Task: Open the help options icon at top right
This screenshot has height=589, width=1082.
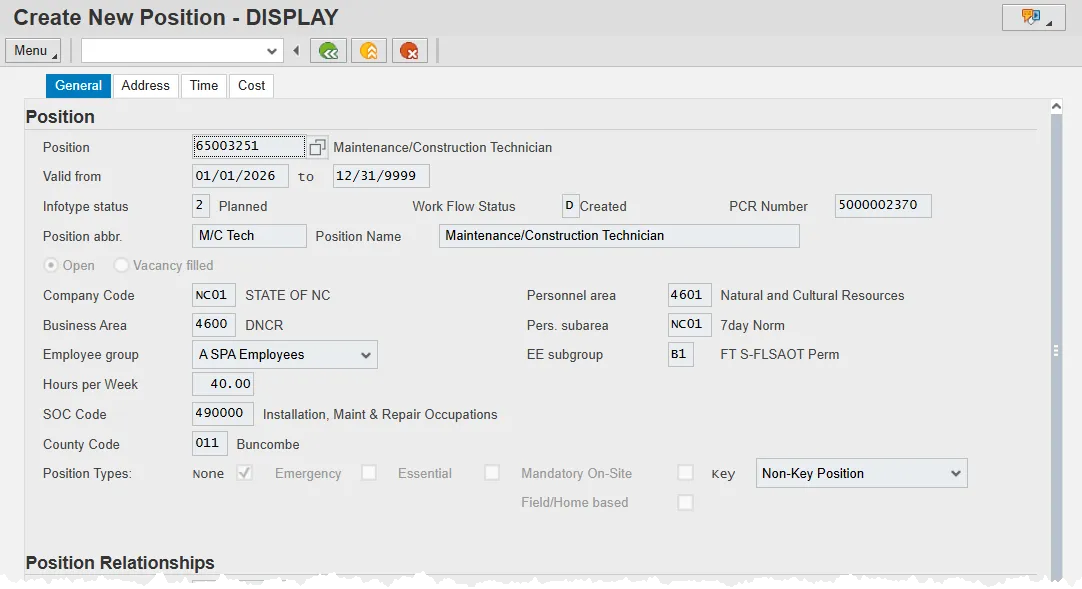Action: [x=1033, y=17]
